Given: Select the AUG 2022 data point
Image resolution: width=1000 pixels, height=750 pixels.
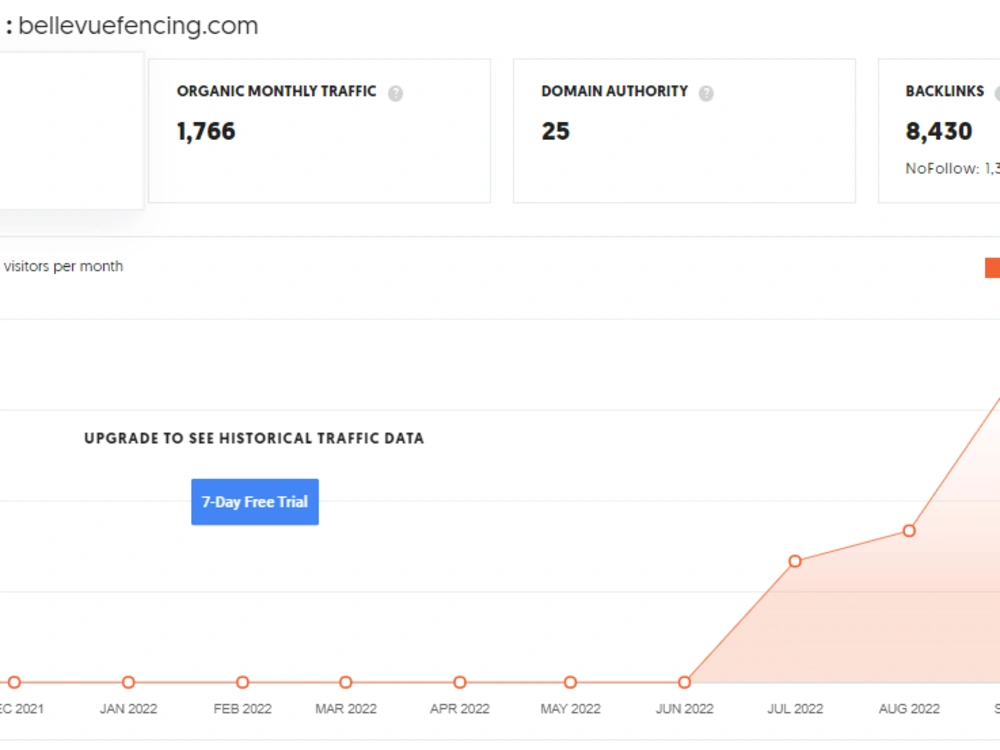Looking at the screenshot, I should [909, 531].
